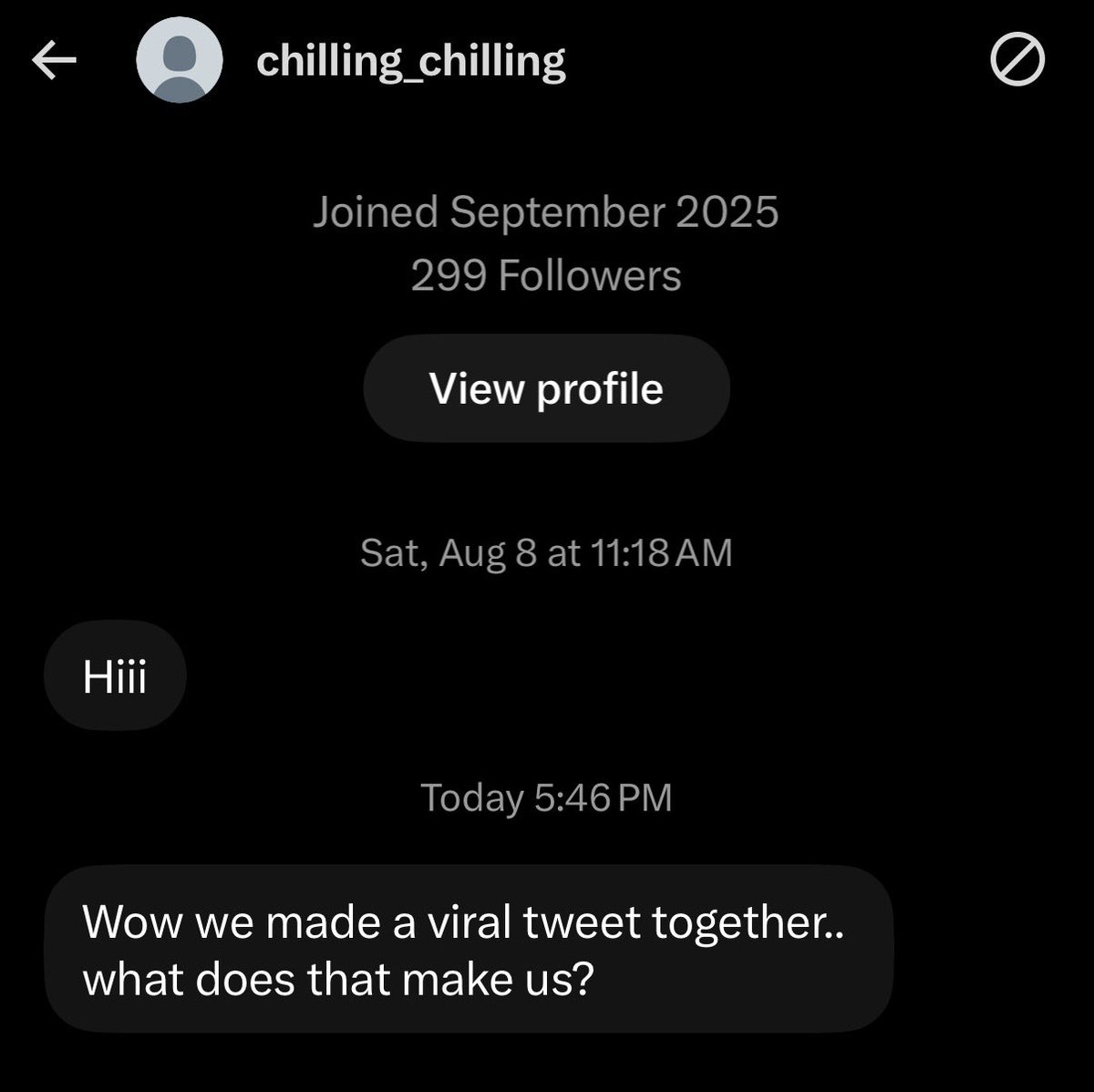Screen dimensions: 1094x1092
Task: Block this sender with the top-right icon
Action: click(x=1017, y=61)
